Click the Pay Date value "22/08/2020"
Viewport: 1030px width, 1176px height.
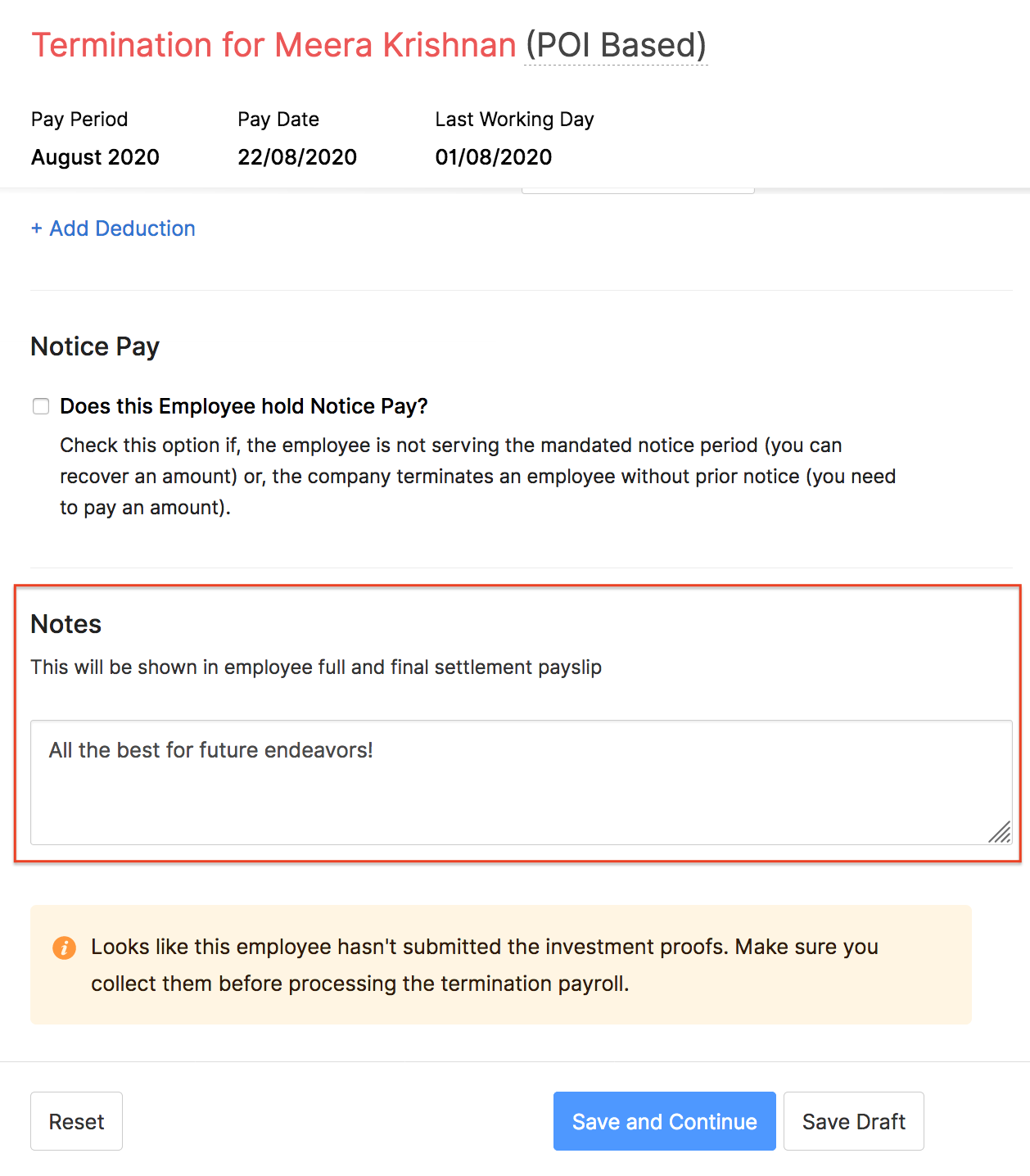click(x=297, y=157)
